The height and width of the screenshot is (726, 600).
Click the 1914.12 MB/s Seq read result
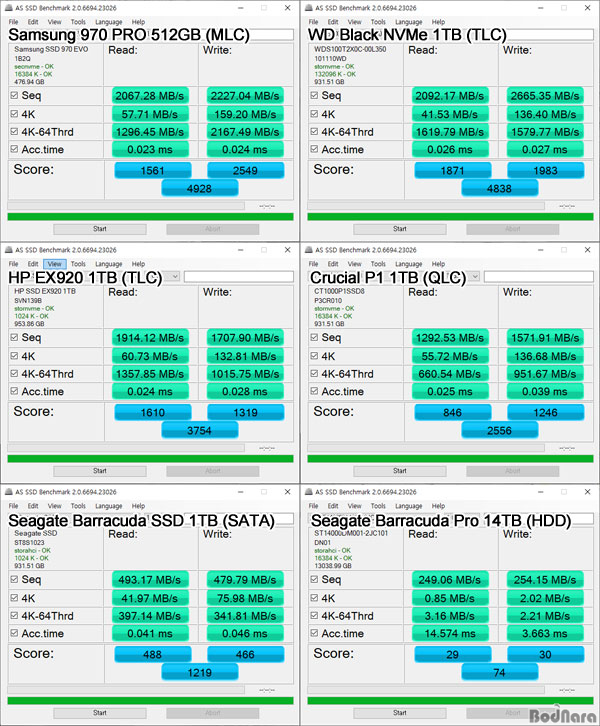pos(150,338)
